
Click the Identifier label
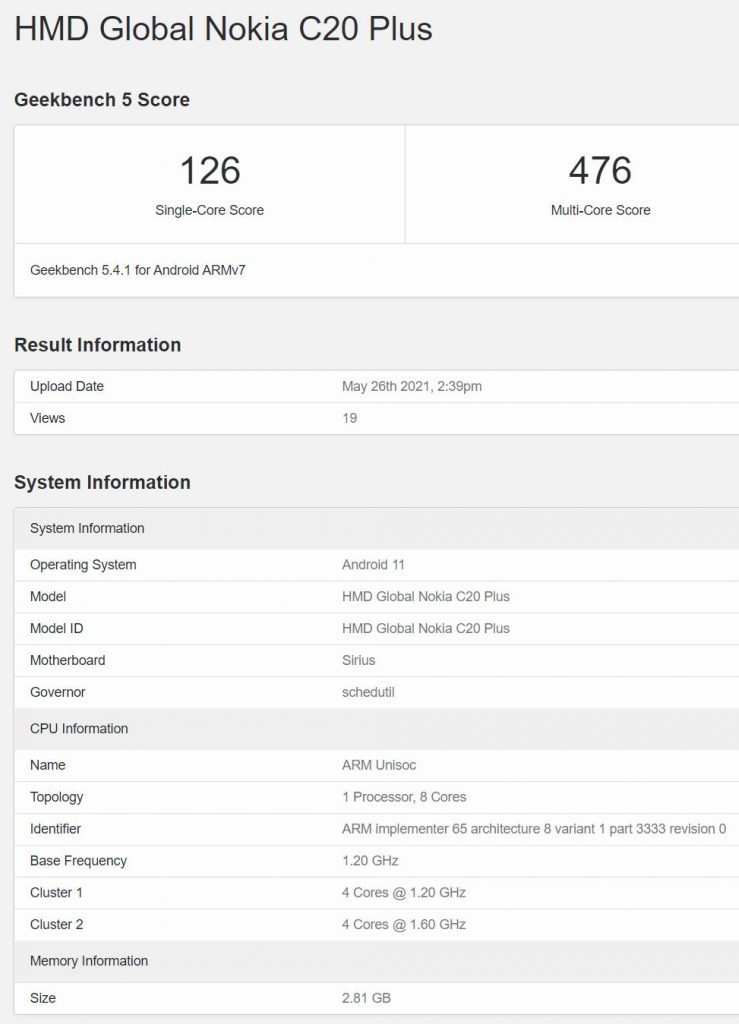click(x=55, y=829)
